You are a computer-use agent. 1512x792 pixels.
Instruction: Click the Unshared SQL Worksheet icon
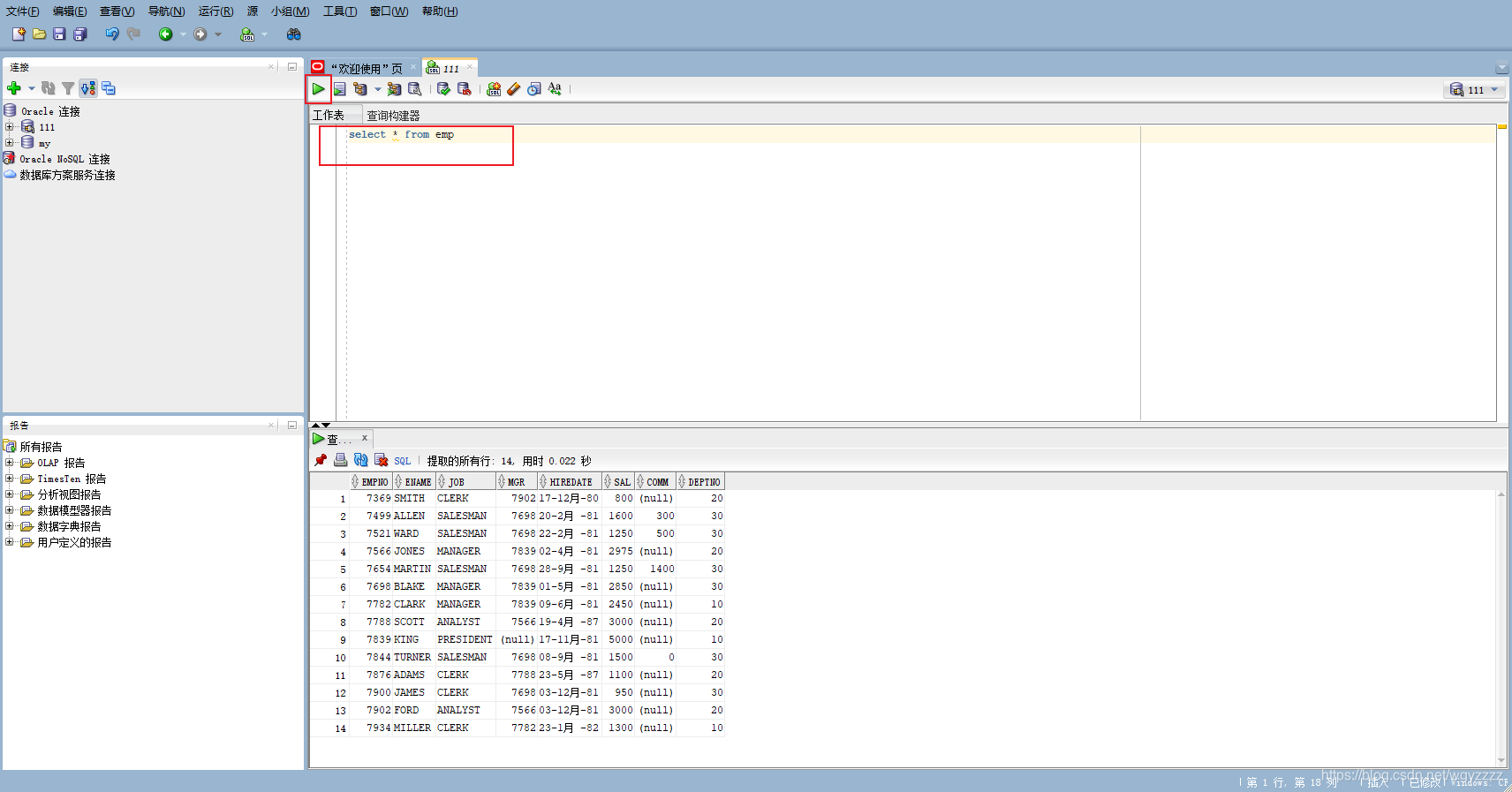(494, 89)
